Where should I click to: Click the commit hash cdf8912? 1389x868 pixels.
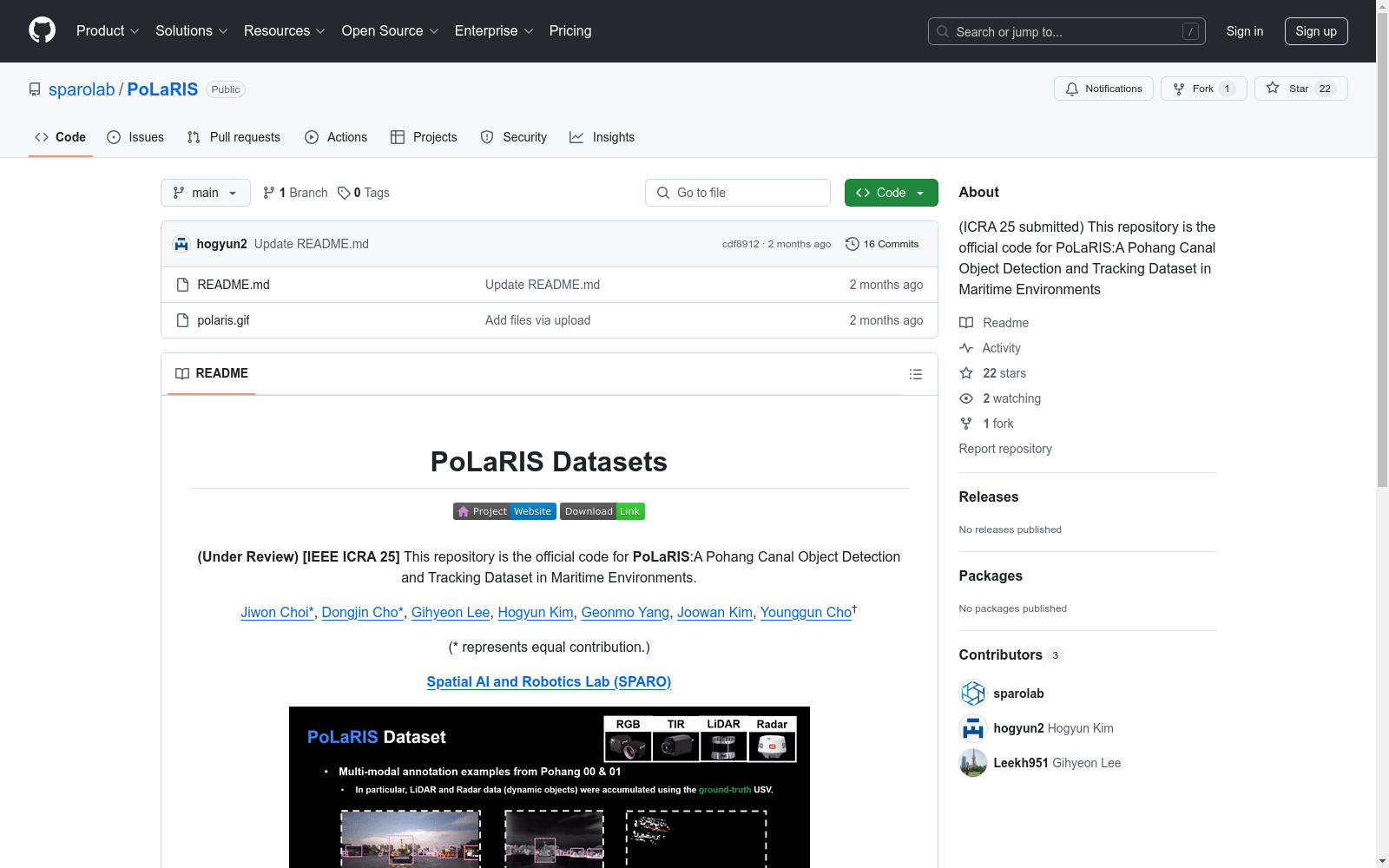point(741,244)
